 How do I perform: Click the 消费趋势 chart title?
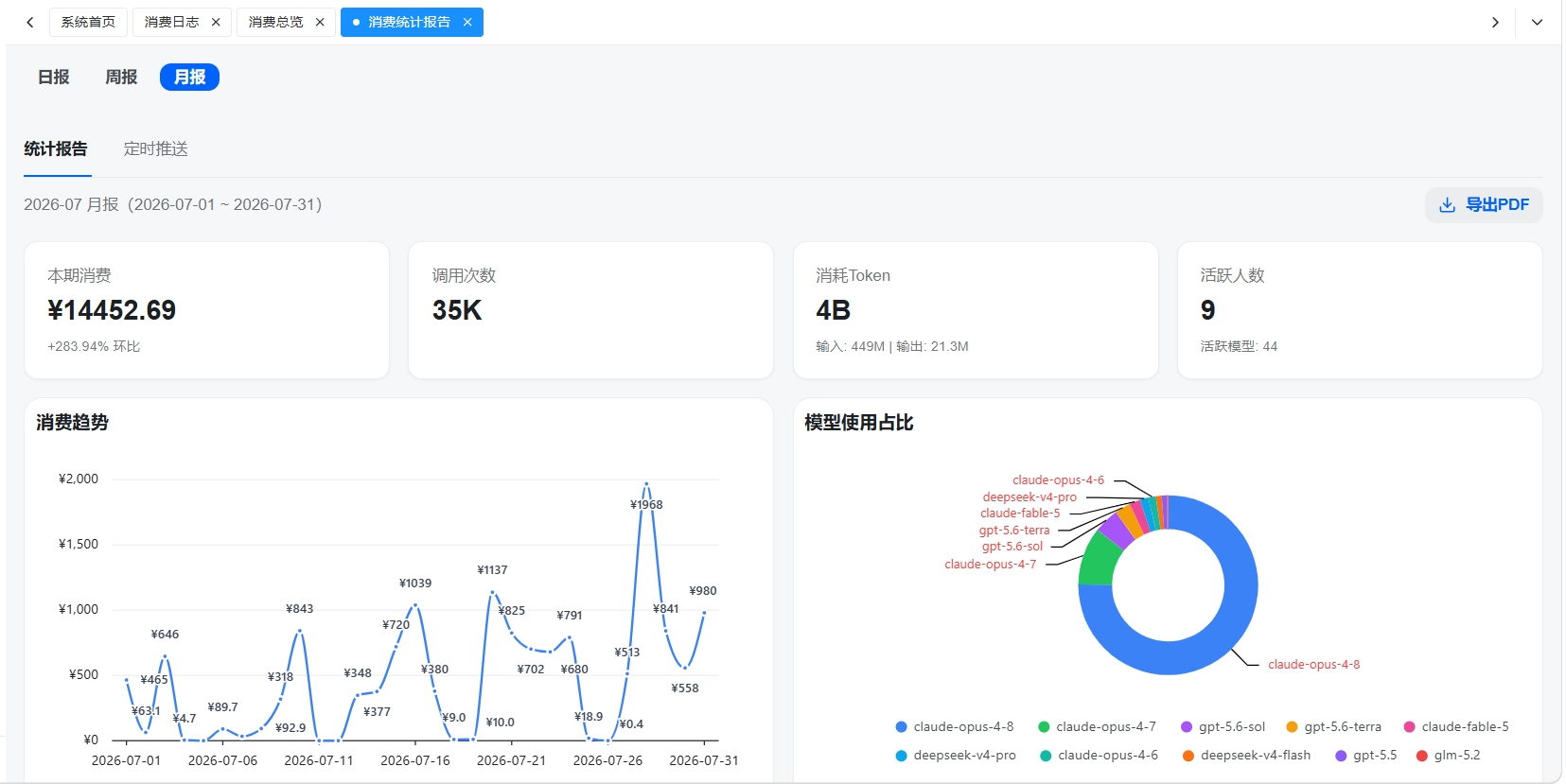click(72, 423)
